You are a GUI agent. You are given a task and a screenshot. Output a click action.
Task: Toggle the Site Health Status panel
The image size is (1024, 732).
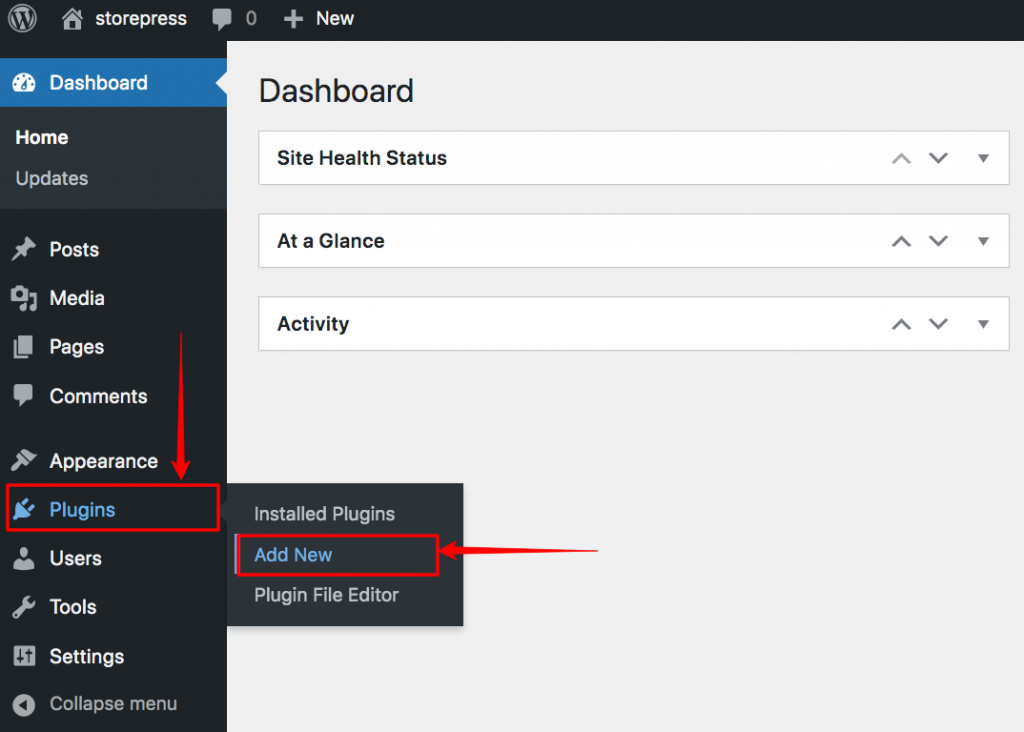click(983, 158)
